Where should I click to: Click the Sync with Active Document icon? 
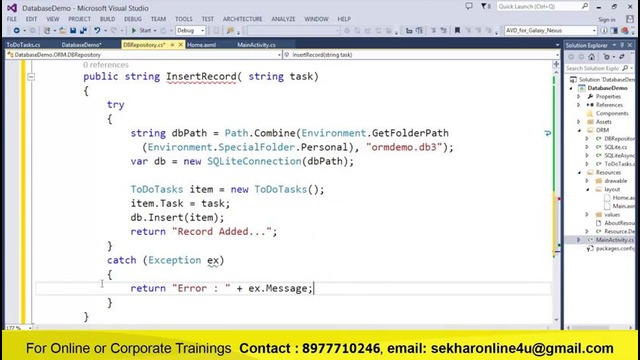[x=622, y=57]
